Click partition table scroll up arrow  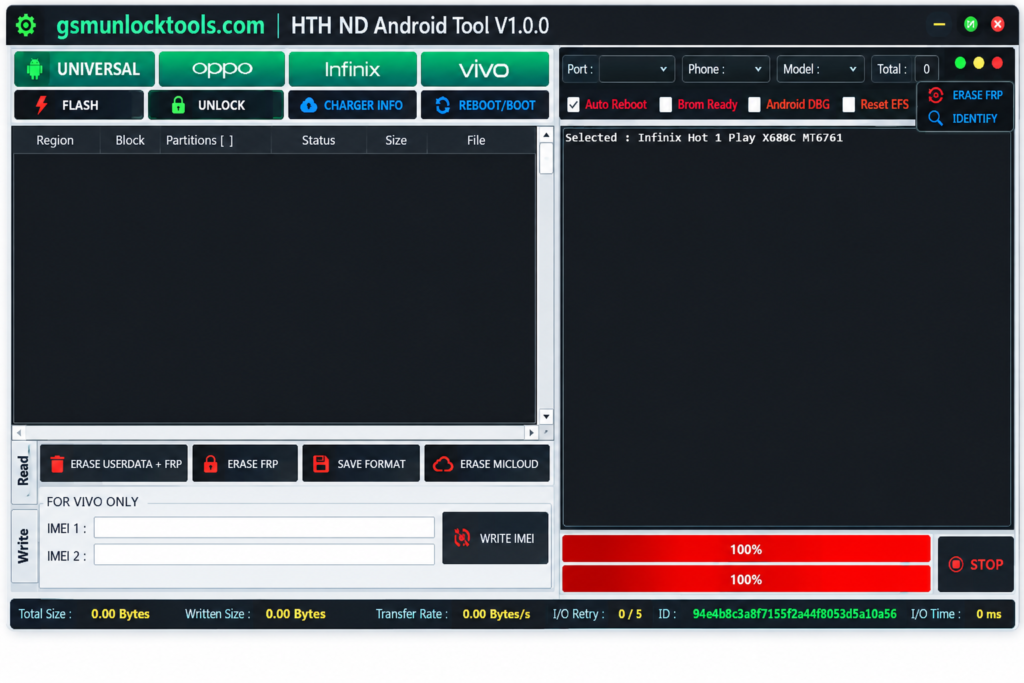[546, 135]
